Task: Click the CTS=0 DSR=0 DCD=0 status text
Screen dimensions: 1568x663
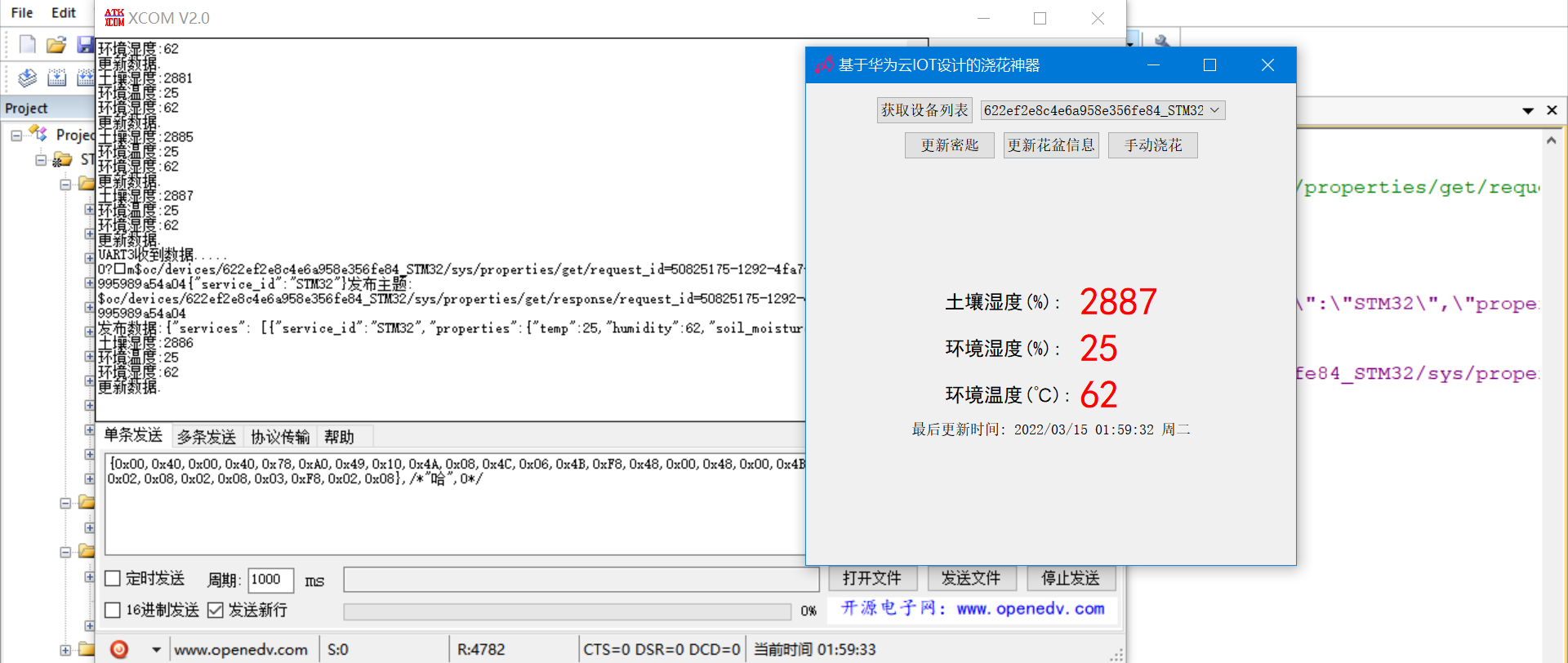Action: 661,650
